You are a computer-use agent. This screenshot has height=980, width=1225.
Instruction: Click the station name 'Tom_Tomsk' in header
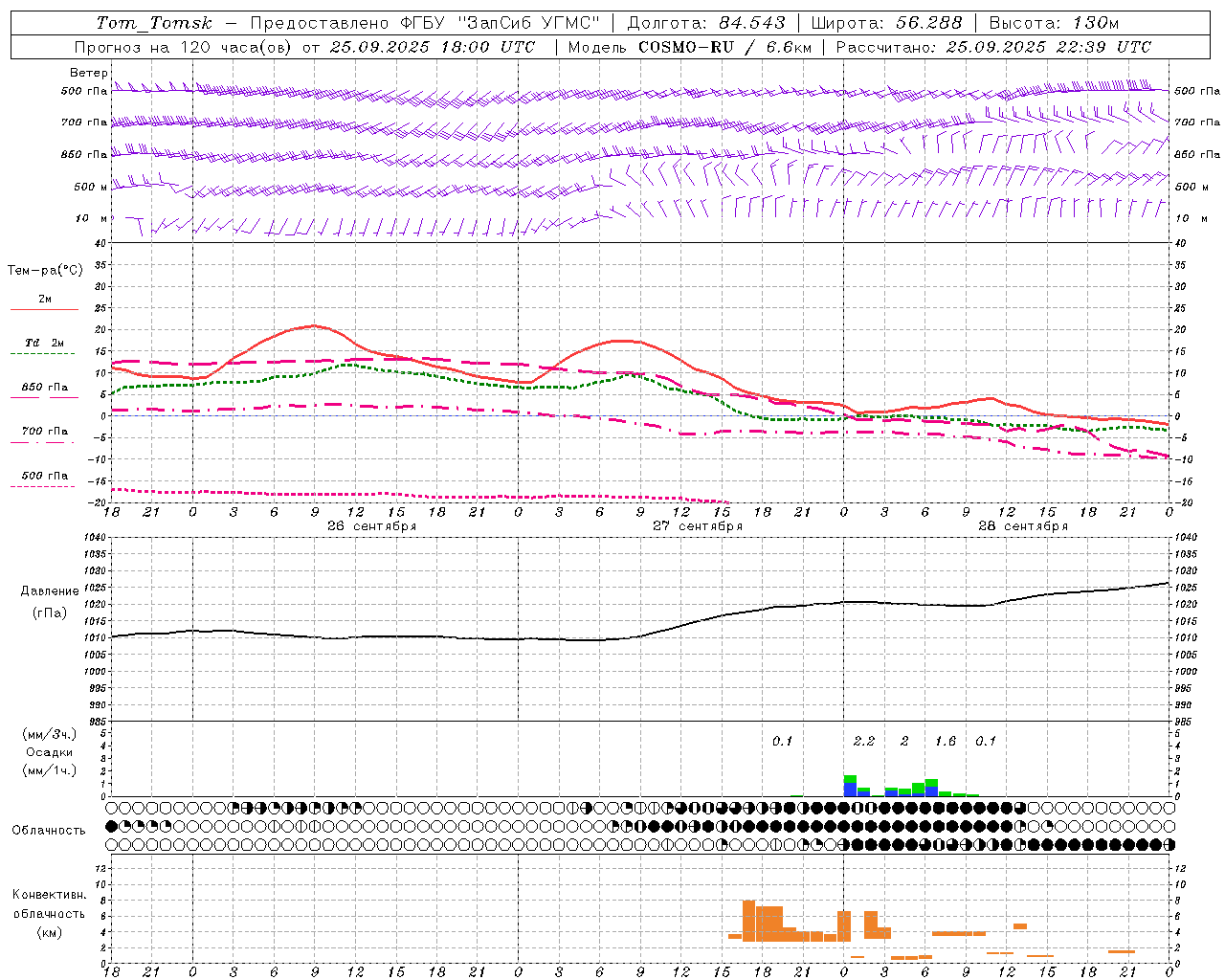(154, 23)
